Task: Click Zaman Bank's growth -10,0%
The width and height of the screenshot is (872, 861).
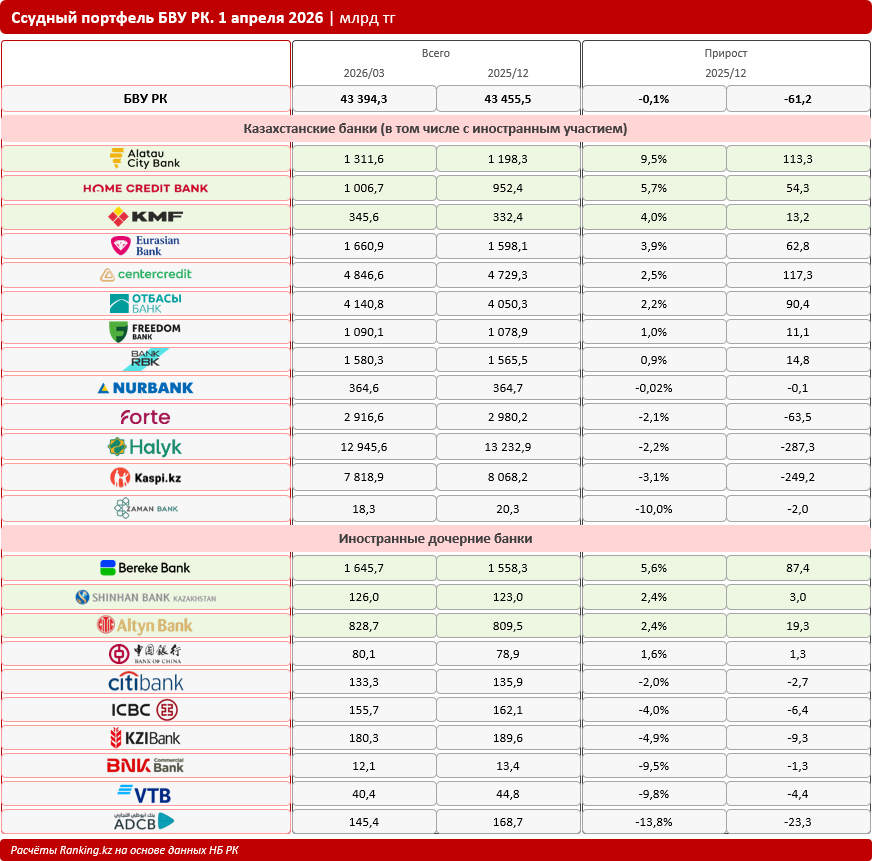Action: 653,509
